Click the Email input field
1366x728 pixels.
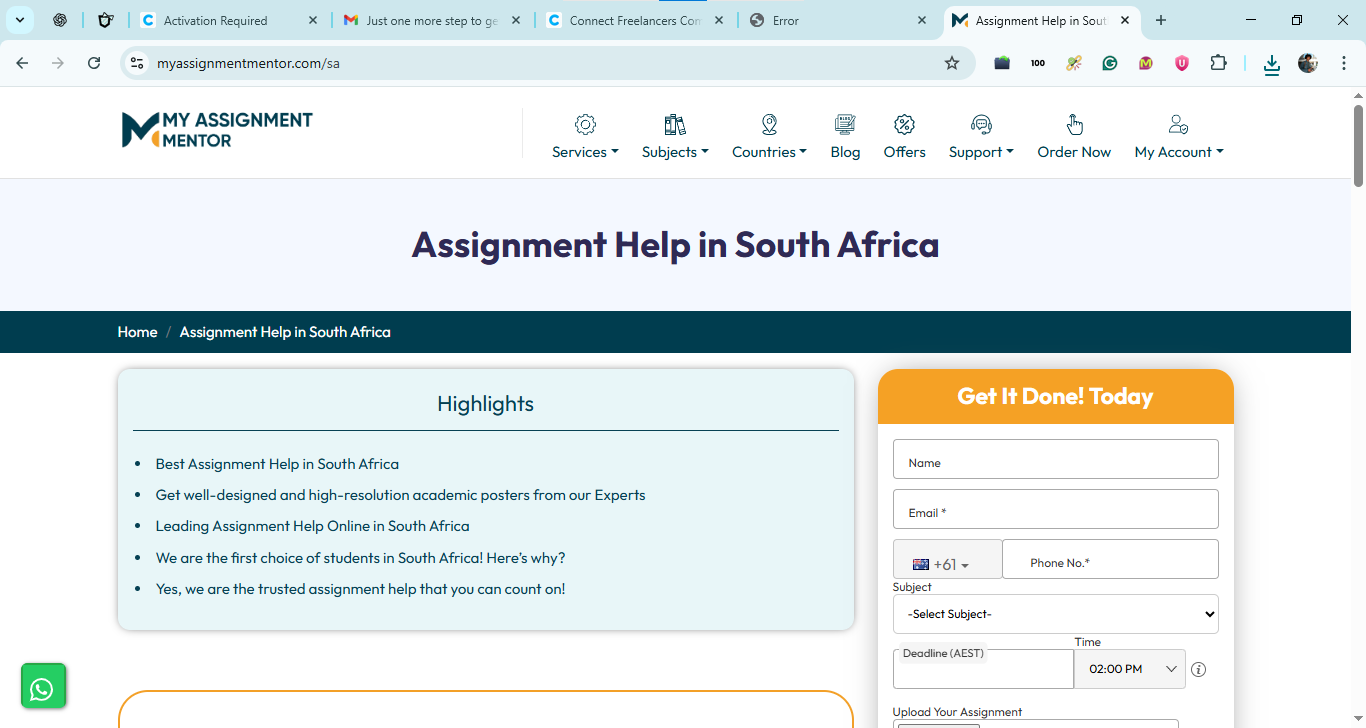coord(1056,509)
